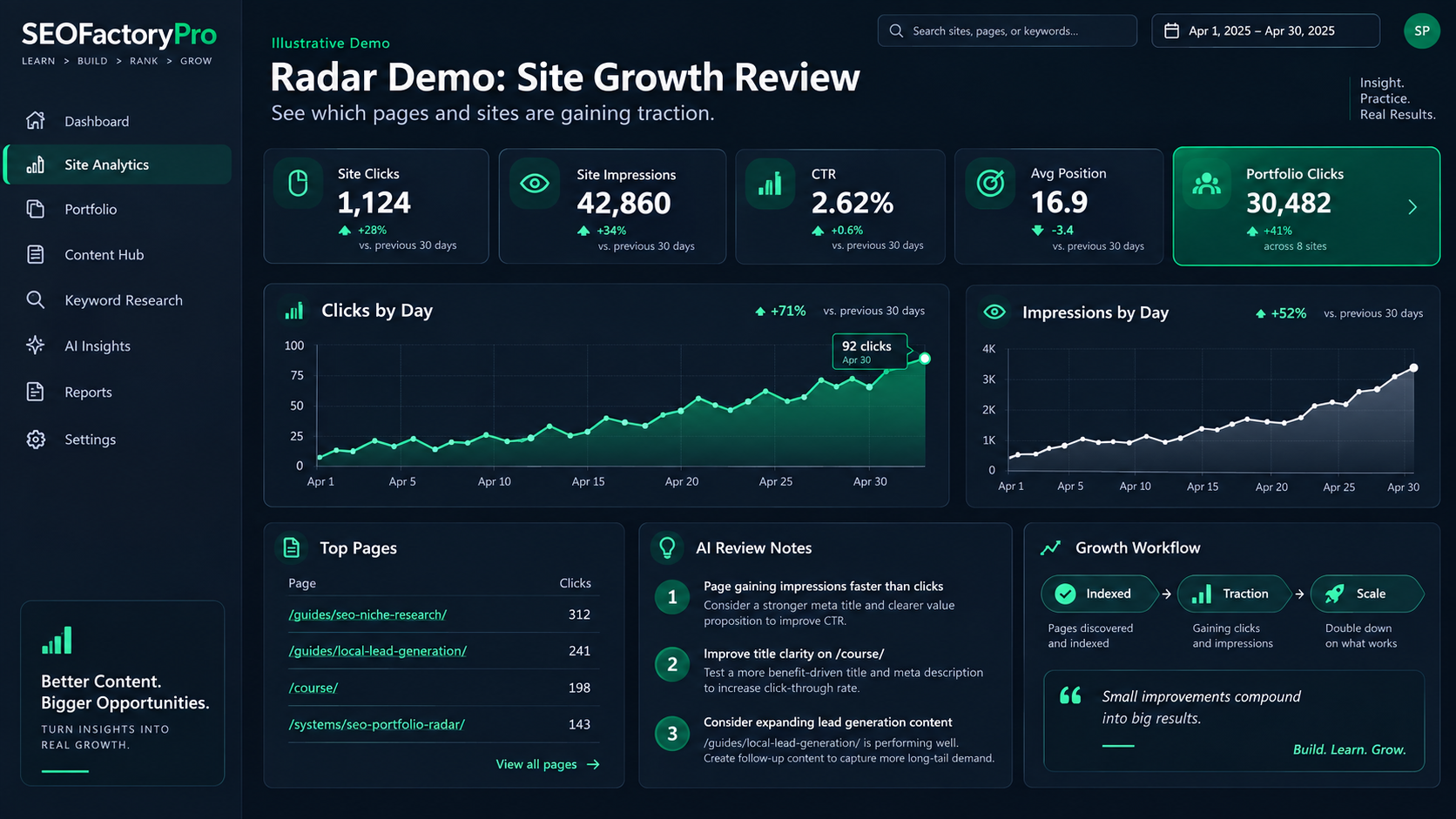
Task: Open the /course/ page link
Action: pyautogui.click(x=313, y=688)
